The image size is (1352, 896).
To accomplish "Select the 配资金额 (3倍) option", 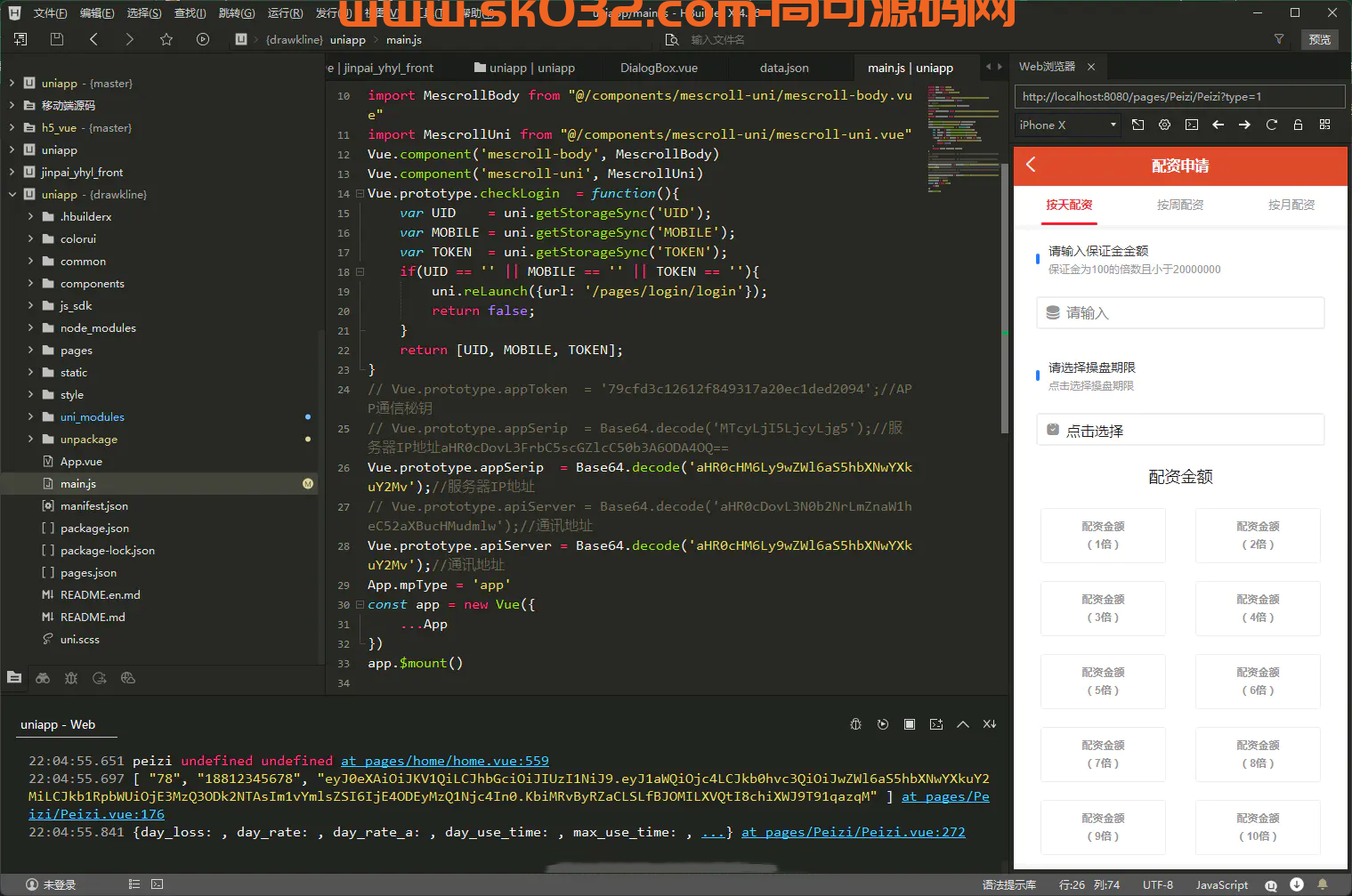I will (x=1103, y=609).
